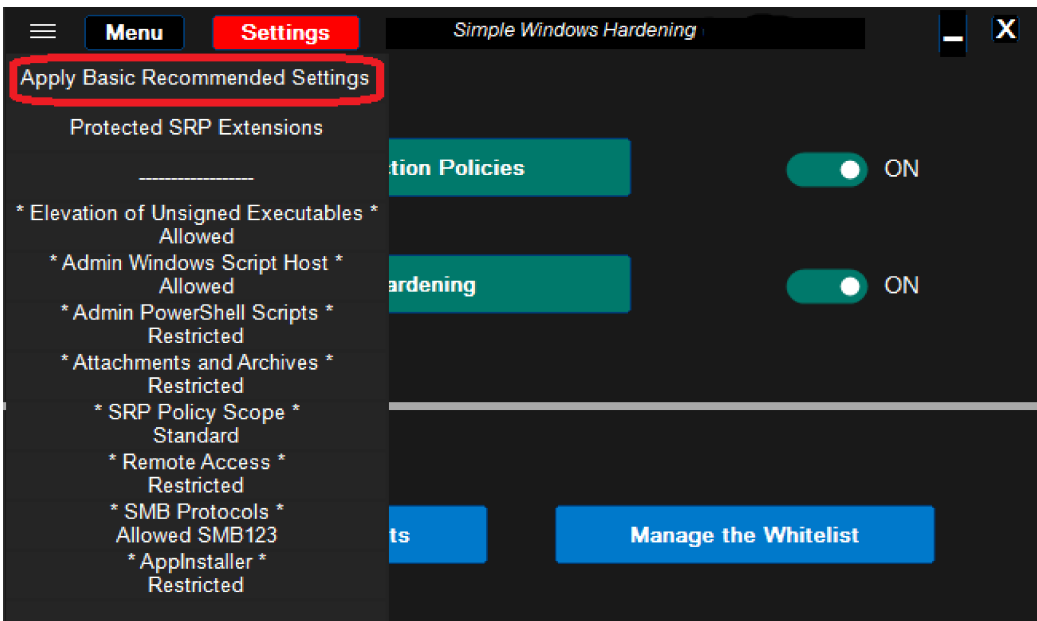The width and height of the screenshot is (1037, 621).
Task: Change Admin Windows Script Host setting
Action: (196, 274)
